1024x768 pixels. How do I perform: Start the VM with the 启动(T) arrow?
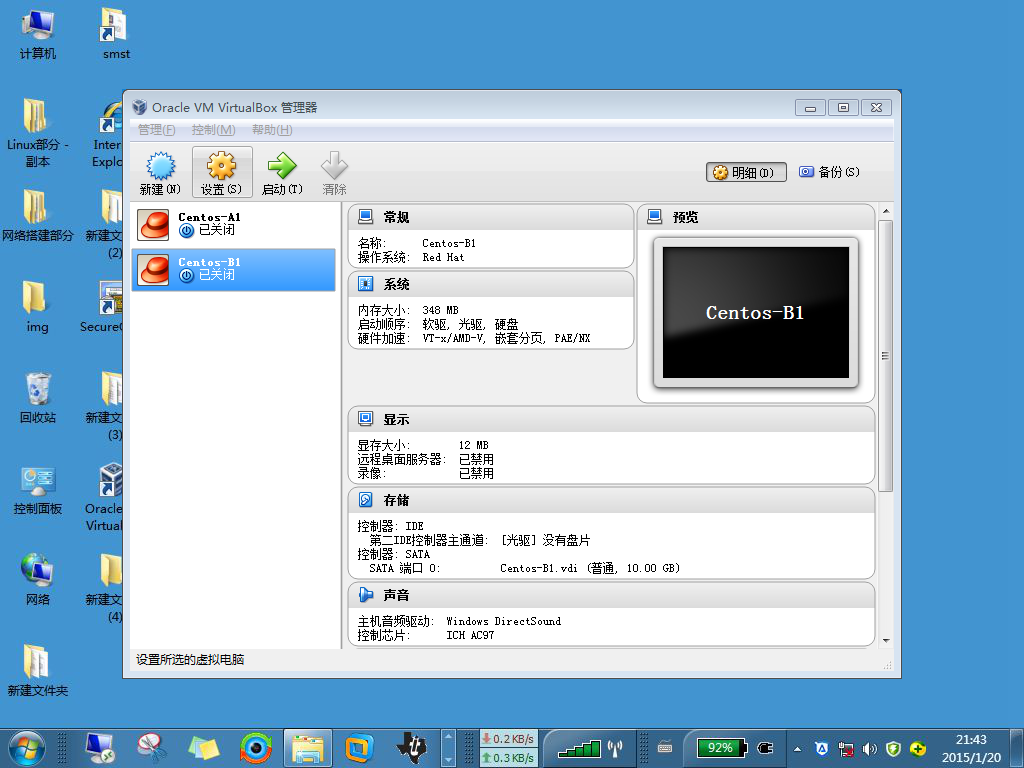(x=282, y=172)
